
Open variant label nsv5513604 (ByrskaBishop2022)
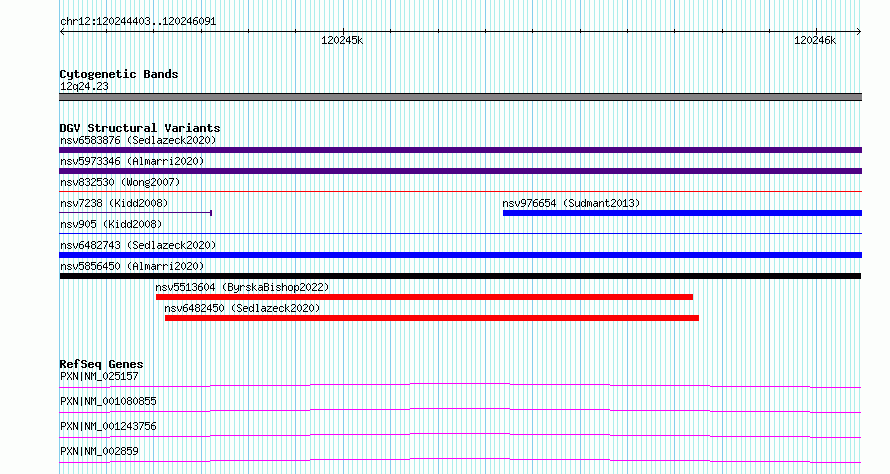[242, 287]
